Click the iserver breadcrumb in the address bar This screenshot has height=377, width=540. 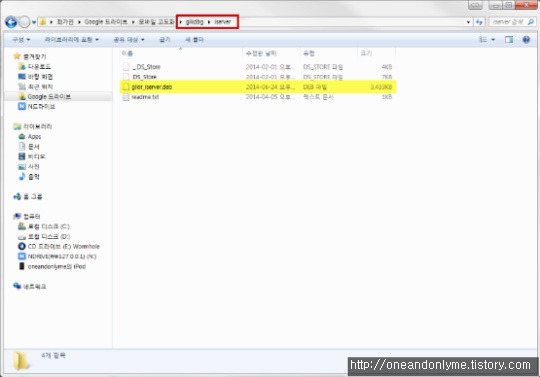coord(222,22)
